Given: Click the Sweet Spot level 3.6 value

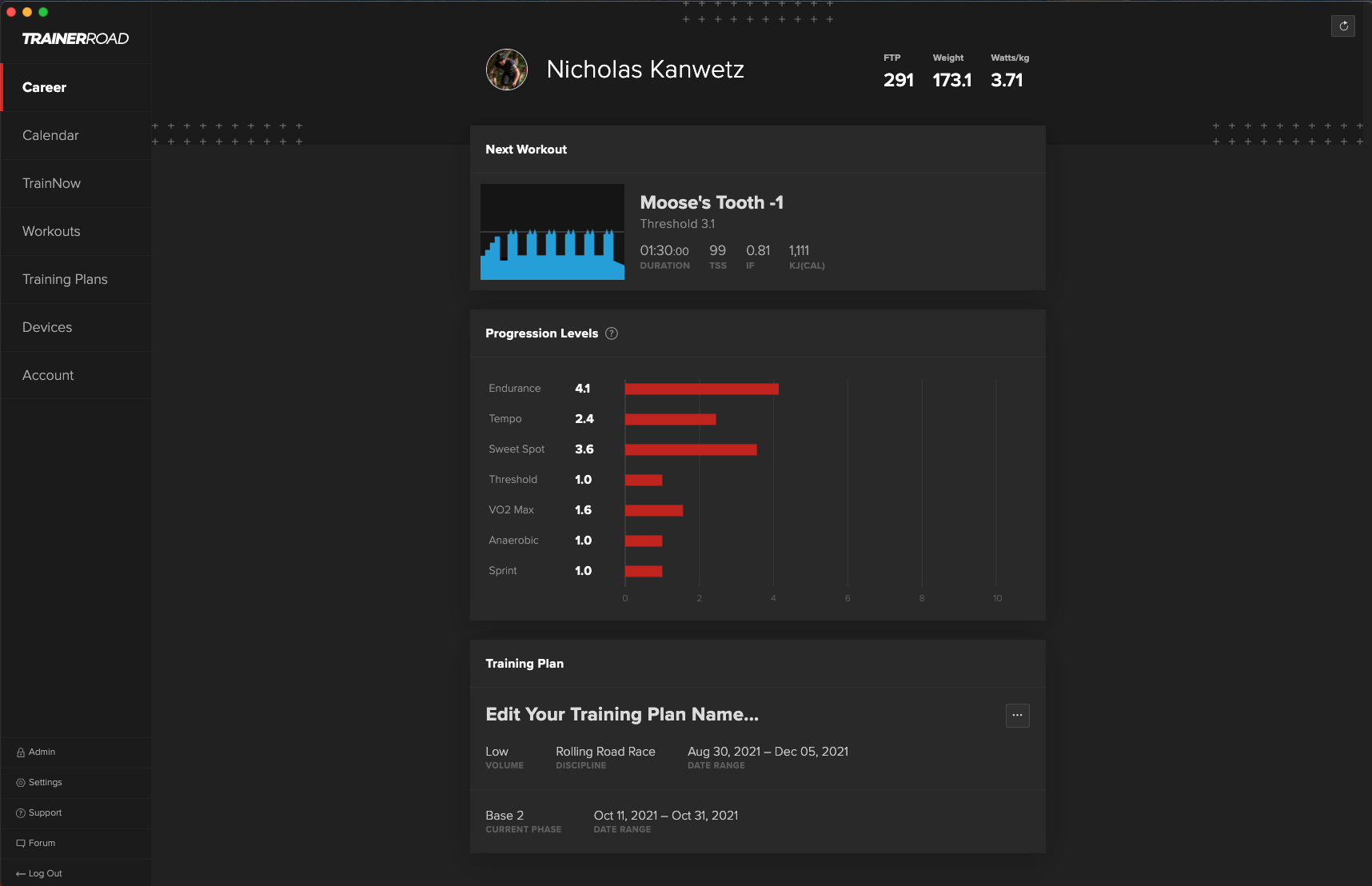Looking at the screenshot, I should click(x=584, y=449).
